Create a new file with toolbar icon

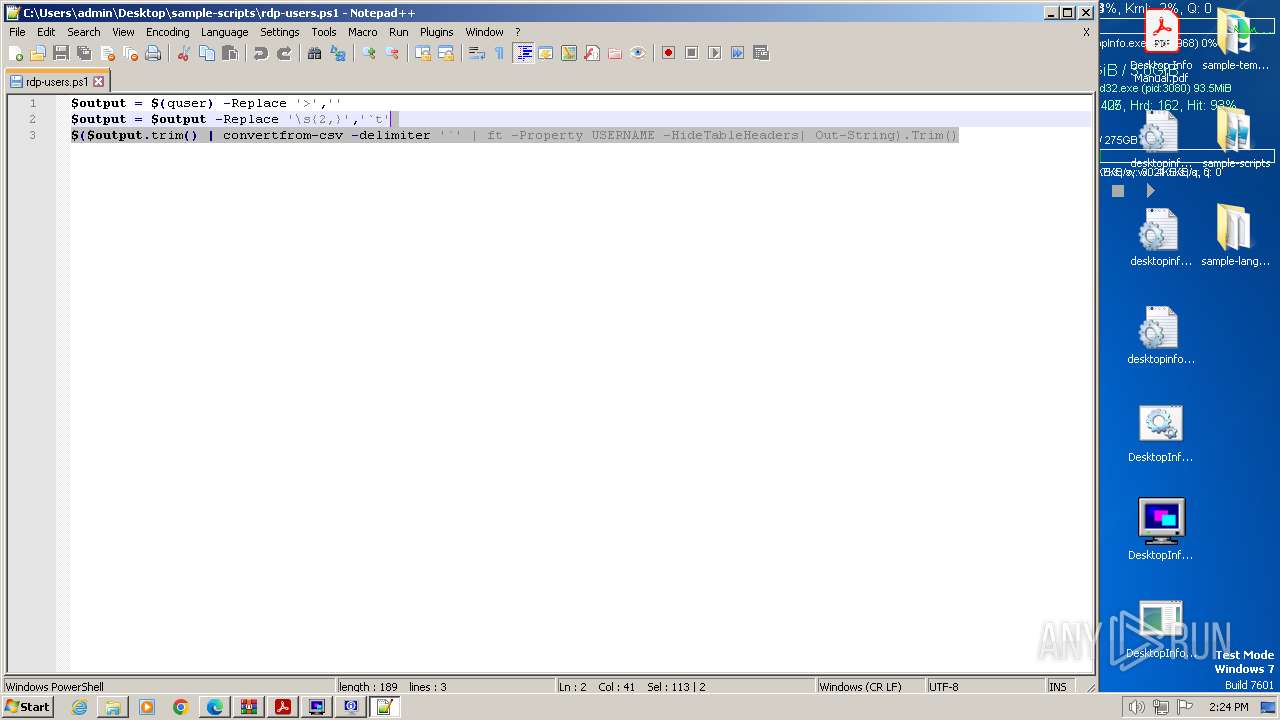pyautogui.click(x=16, y=53)
